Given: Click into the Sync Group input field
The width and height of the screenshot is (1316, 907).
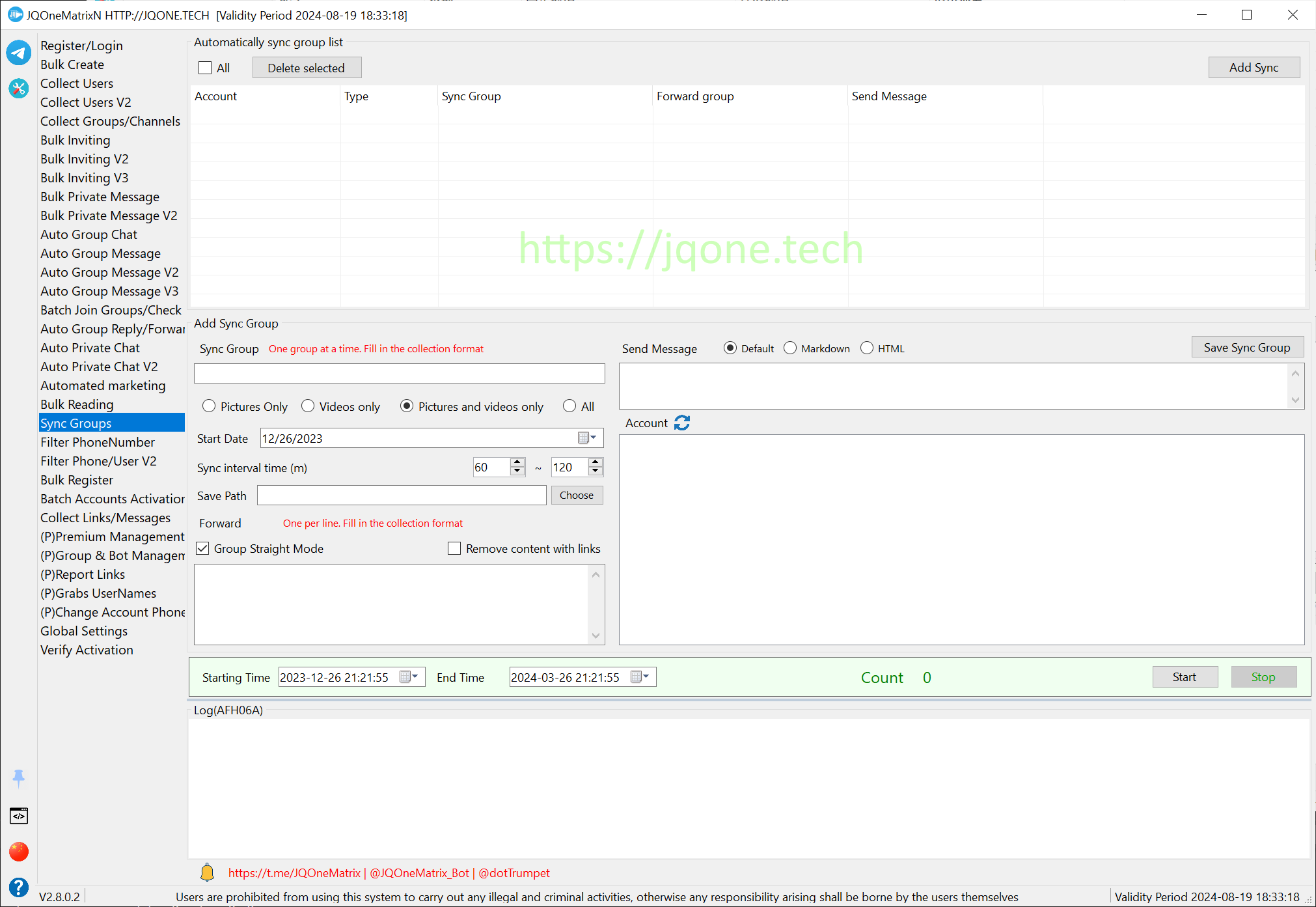Looking at the screenshot, I should (x=400, y=374).
